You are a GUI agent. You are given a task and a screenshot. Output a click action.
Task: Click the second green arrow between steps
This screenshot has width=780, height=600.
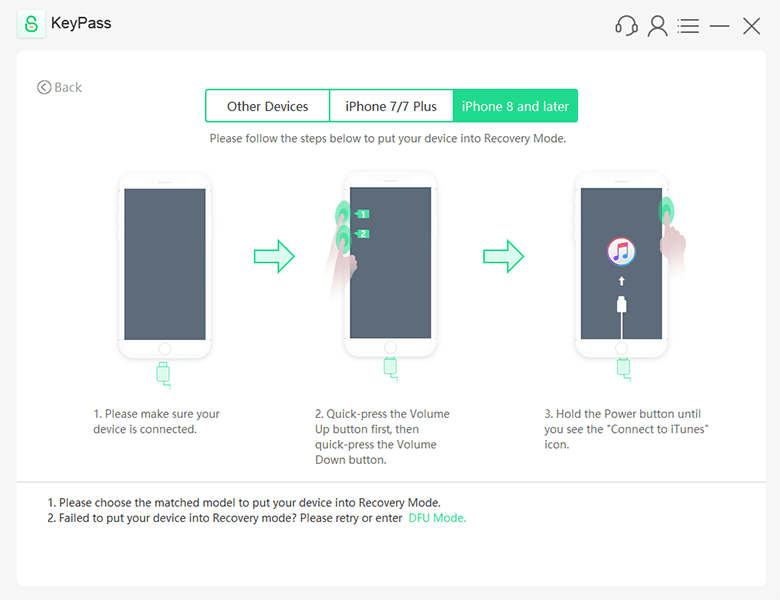tap(504, 256)
